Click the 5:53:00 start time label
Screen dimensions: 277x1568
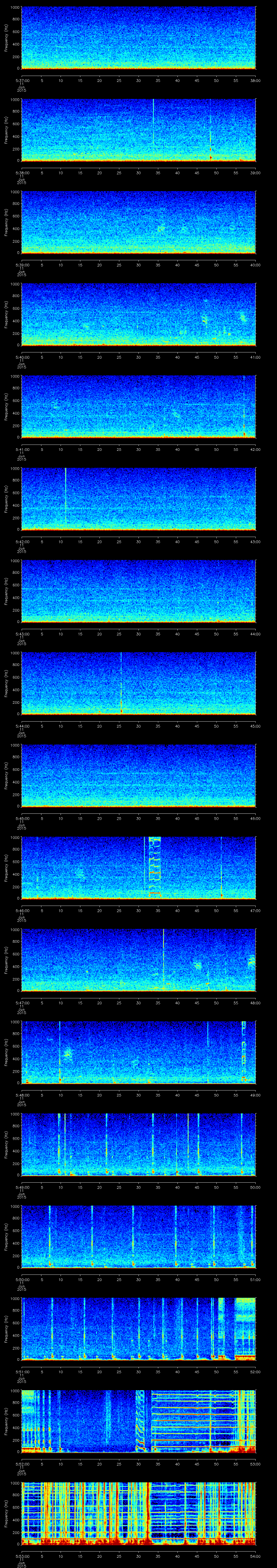(x=22, y=1555)
